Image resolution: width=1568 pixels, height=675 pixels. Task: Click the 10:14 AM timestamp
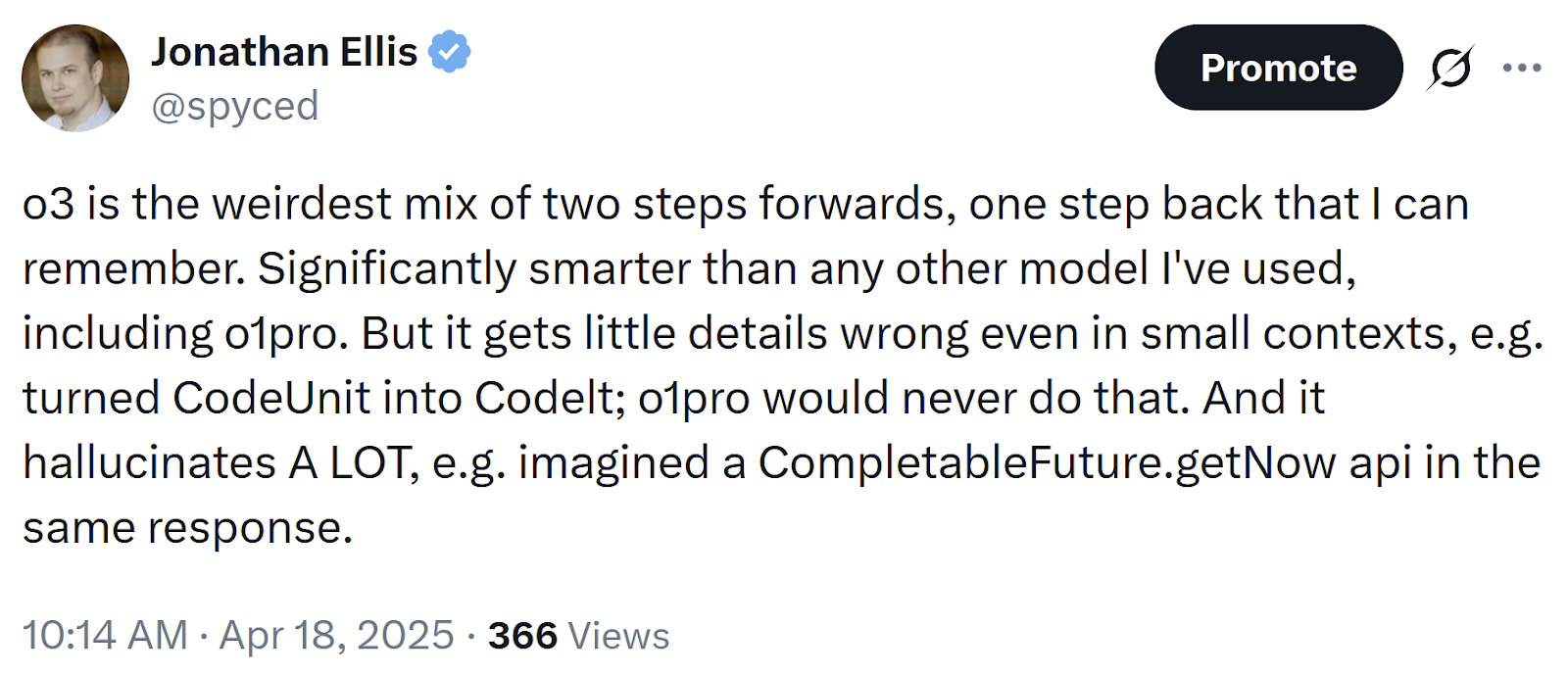[x=105, y=635]
